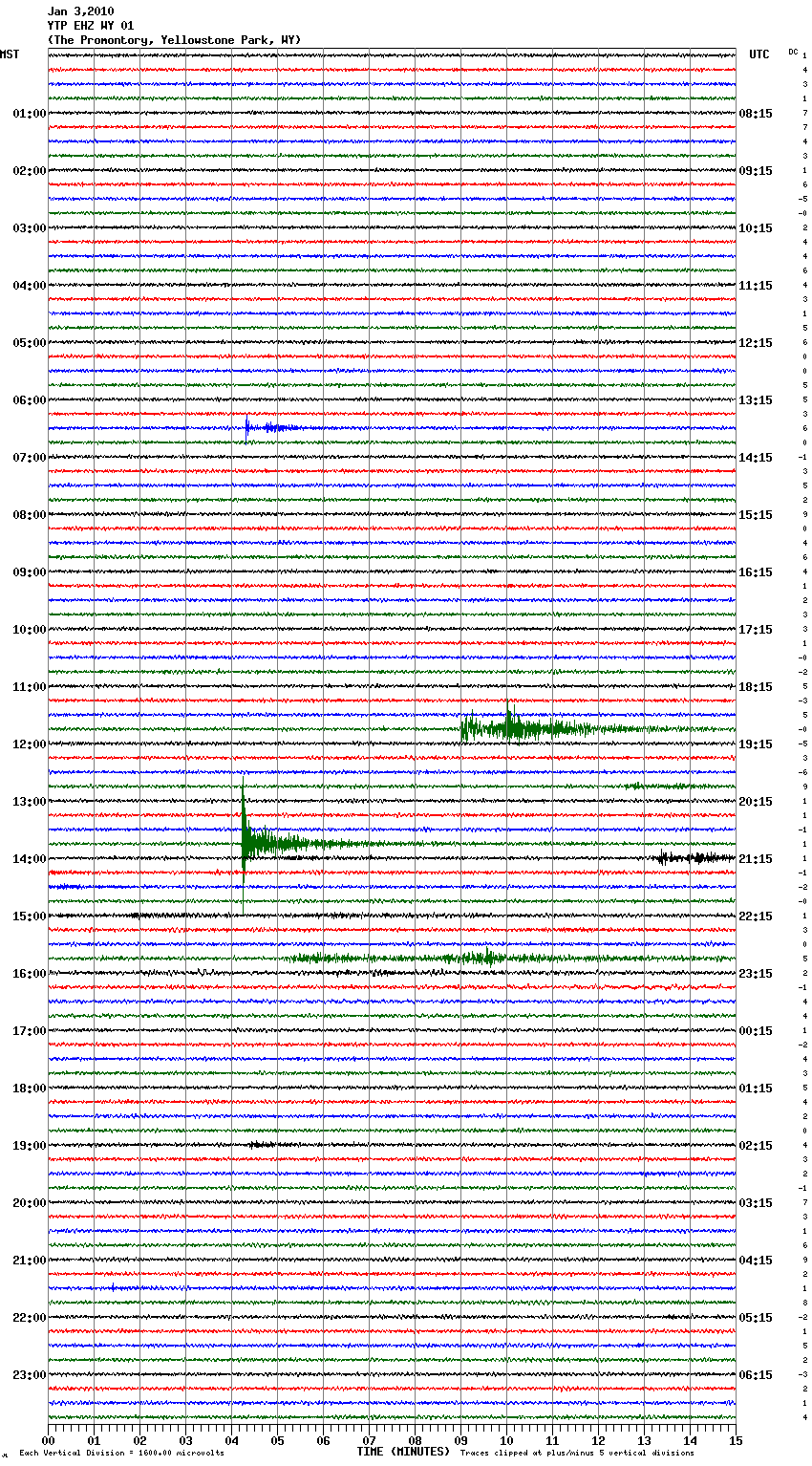Image resolution: width=812 pixels, height=1466 pixels.
Task: Click the black seismic burst at 14:00 MST row end
Action: 695,858
